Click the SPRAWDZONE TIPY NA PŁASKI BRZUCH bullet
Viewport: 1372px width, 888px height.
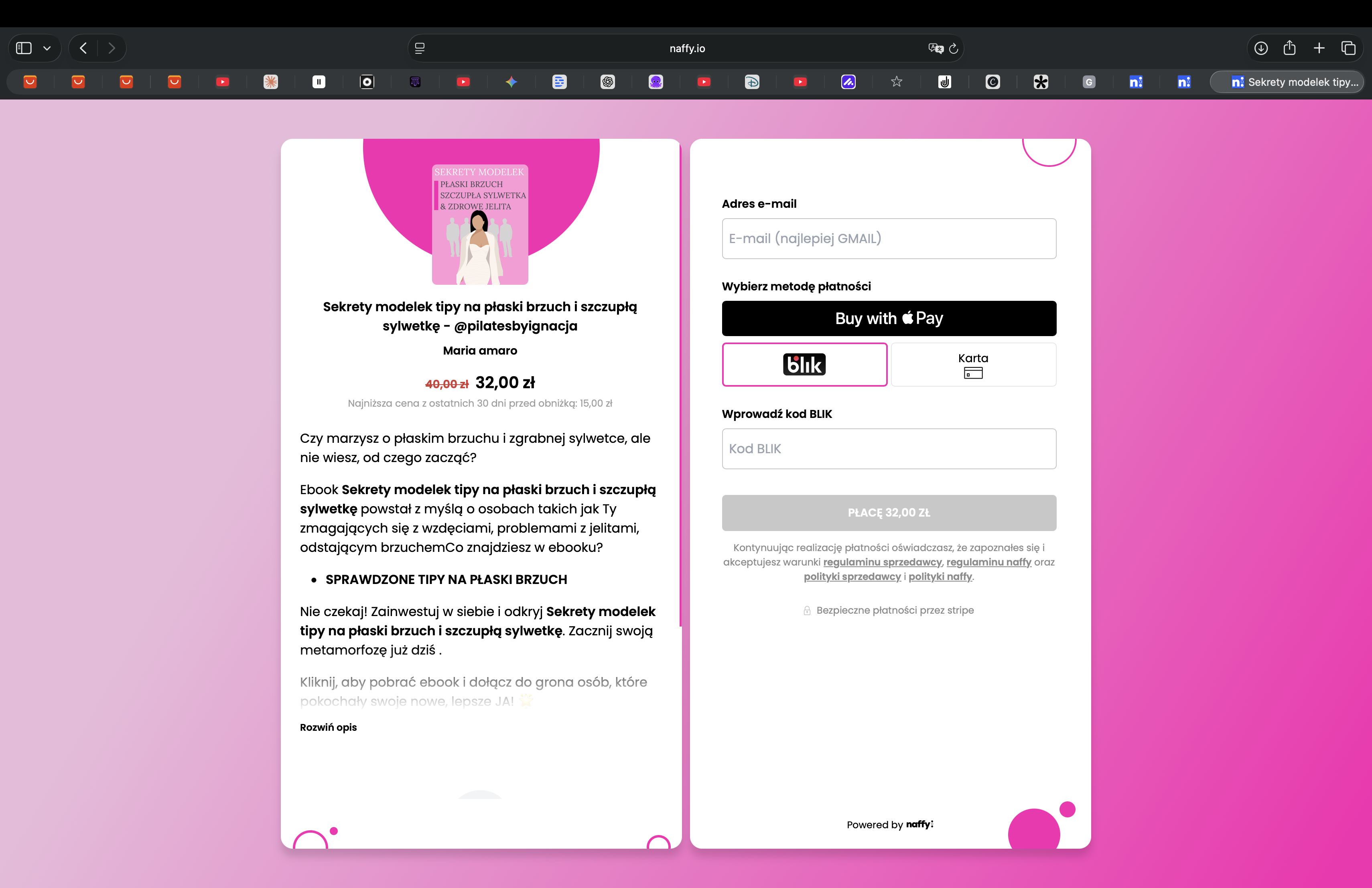[x=446, y=580]
